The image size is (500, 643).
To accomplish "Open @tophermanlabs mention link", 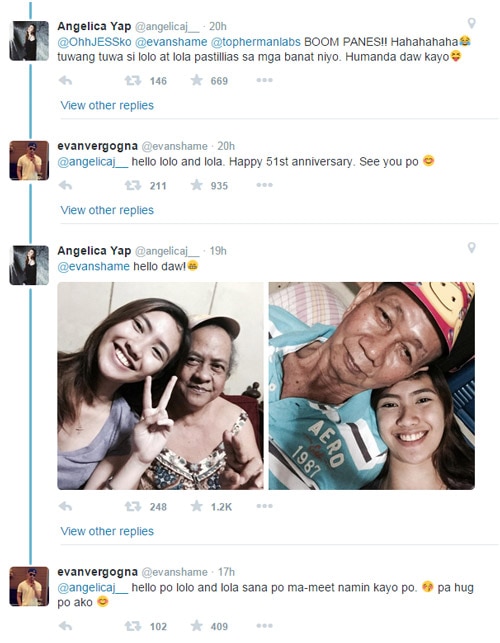I will (256, 42).
